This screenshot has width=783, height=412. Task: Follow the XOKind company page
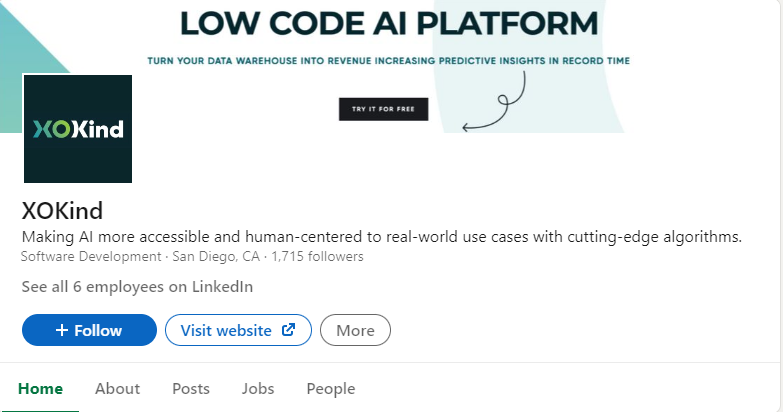point(89,330)
